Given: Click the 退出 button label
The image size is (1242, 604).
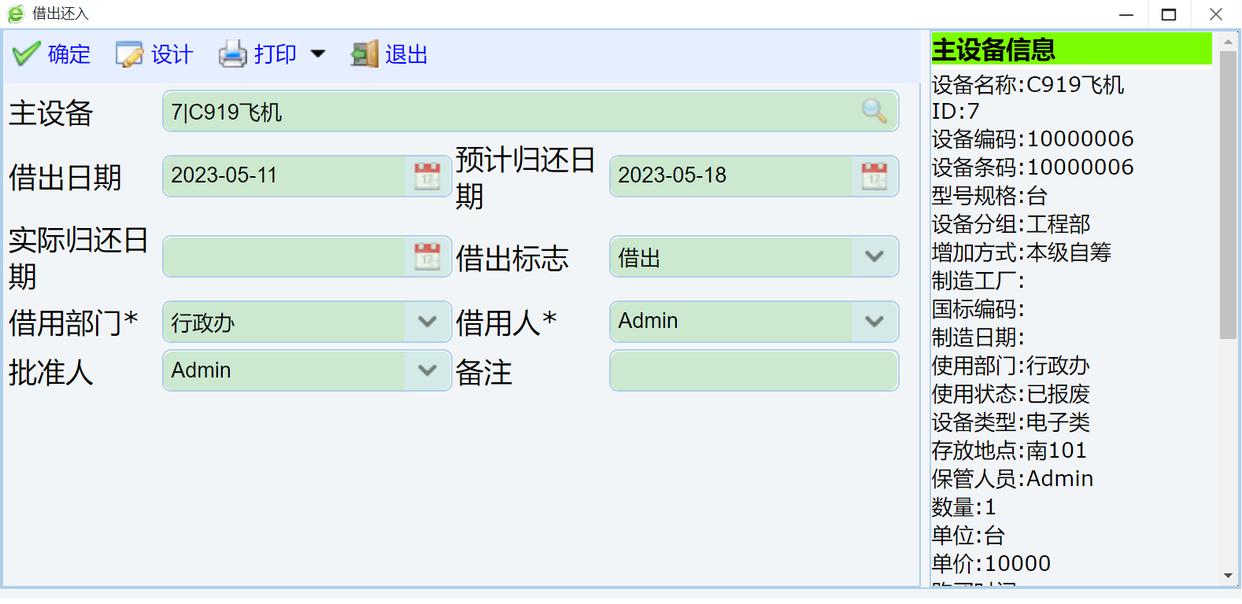Looking at the screenshot, I should [406, 54].
